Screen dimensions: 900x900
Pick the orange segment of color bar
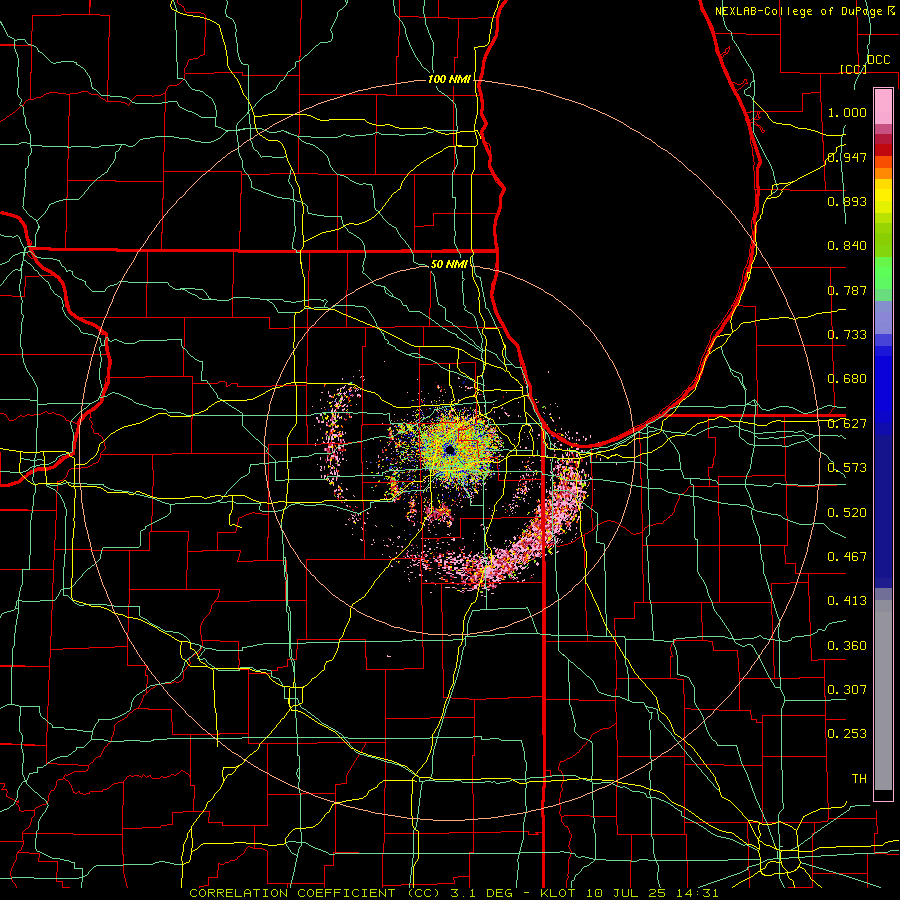click(x=883, y=173)
